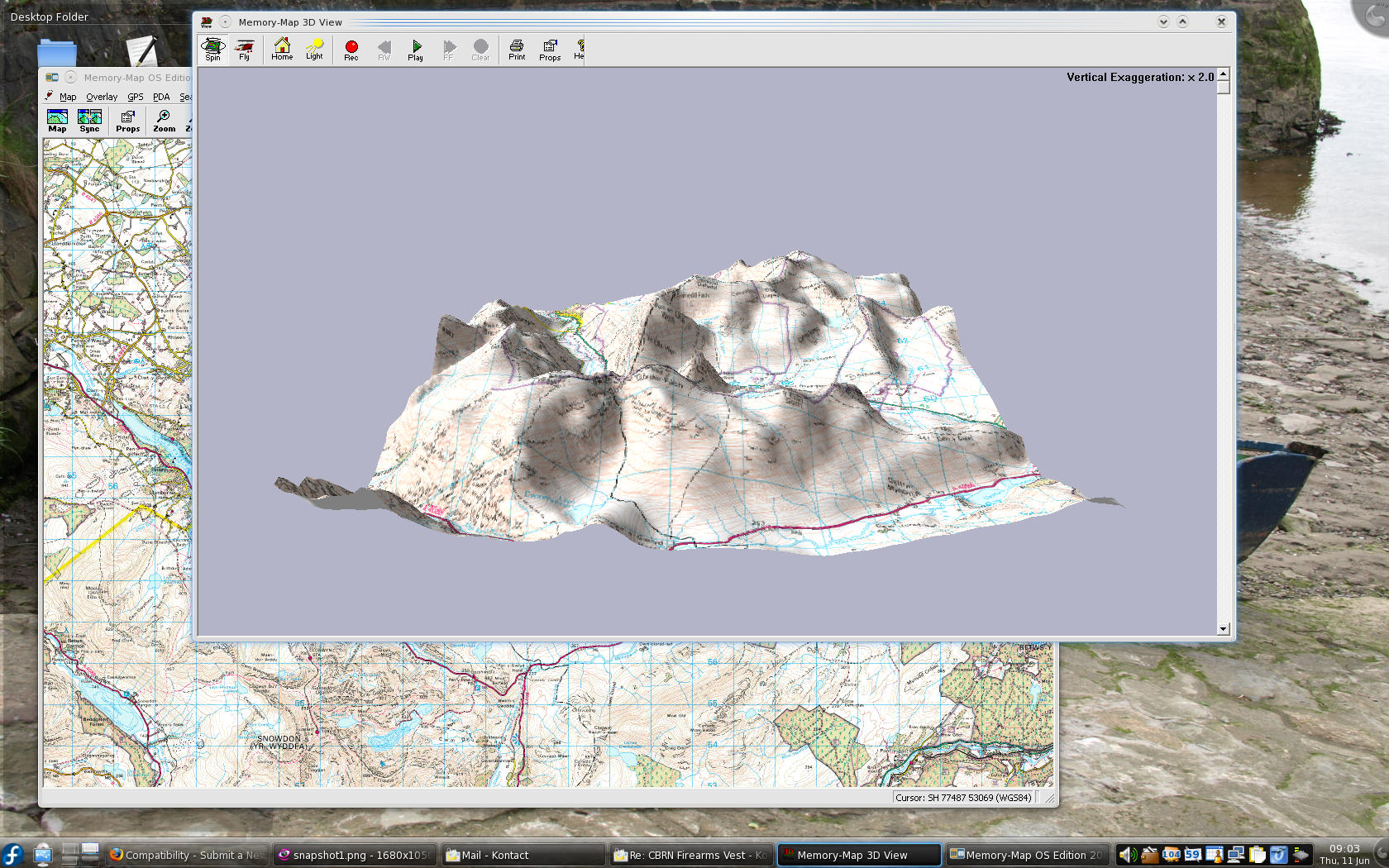Expand the PDA menu
Image resolution: width=1389 pixels, height=868 pixels.
(x=161, y=97)
